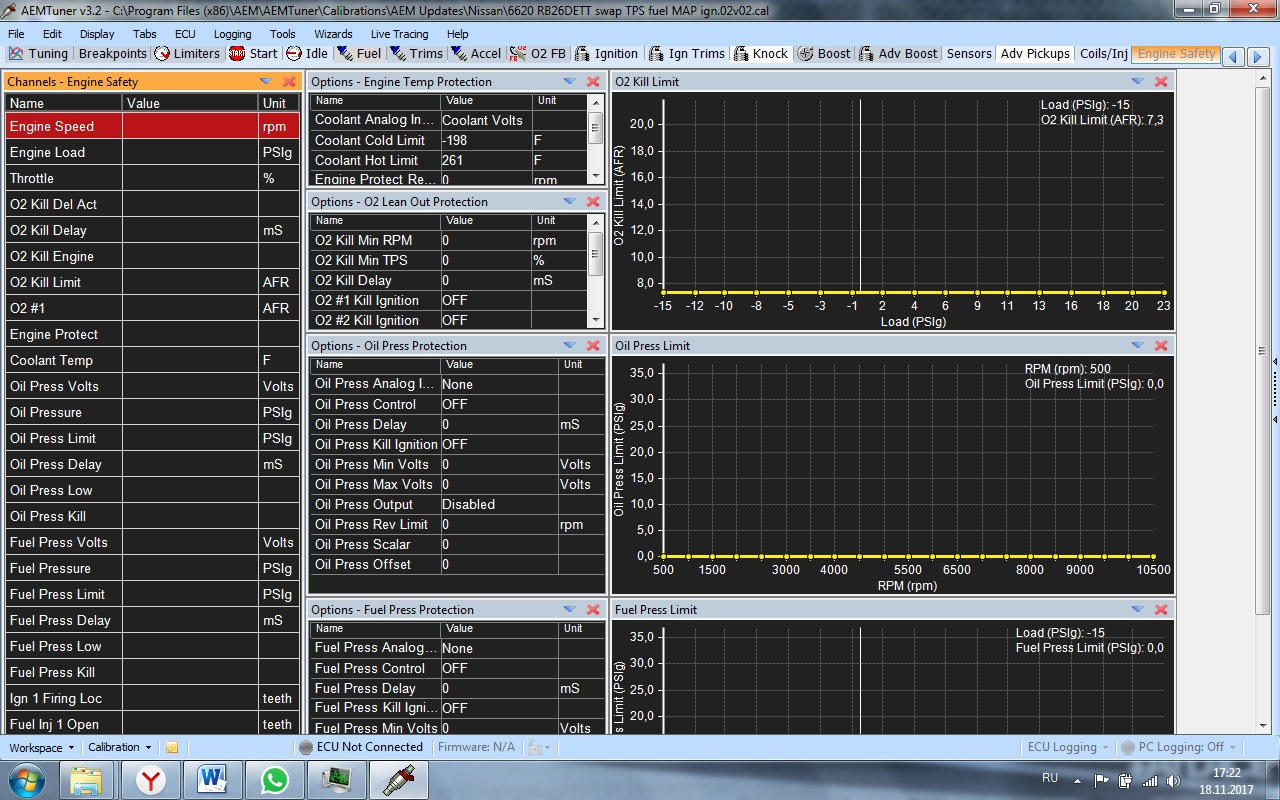This screenshot has width=1280, height=800.
Task: Open the File menu
Action: click(x=16, y=34)
